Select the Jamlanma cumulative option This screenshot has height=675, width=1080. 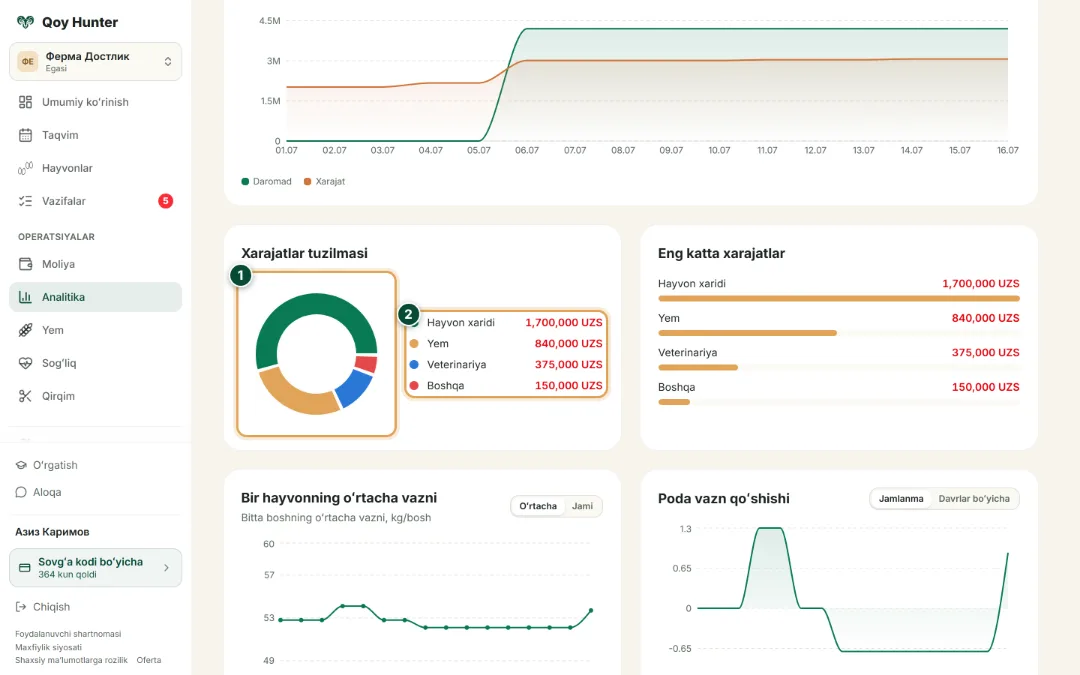[x=901, y=499]
